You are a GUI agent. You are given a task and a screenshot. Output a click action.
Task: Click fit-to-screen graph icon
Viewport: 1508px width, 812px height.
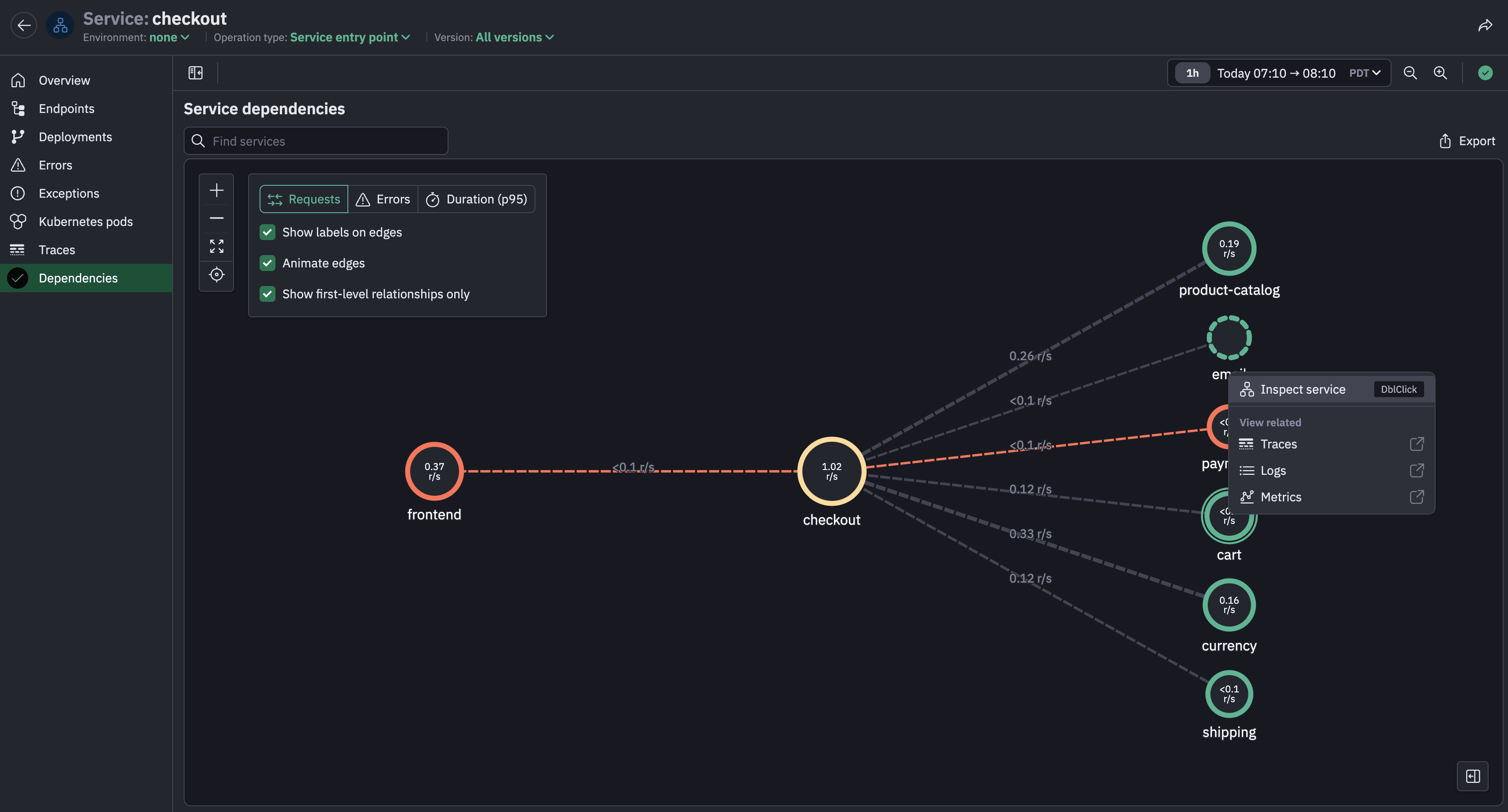coord(217,246)
